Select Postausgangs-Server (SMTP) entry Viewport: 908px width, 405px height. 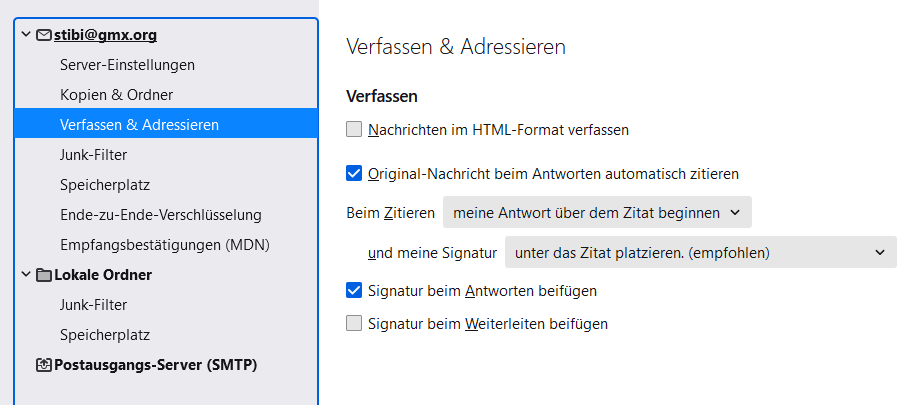click(155, 365)
